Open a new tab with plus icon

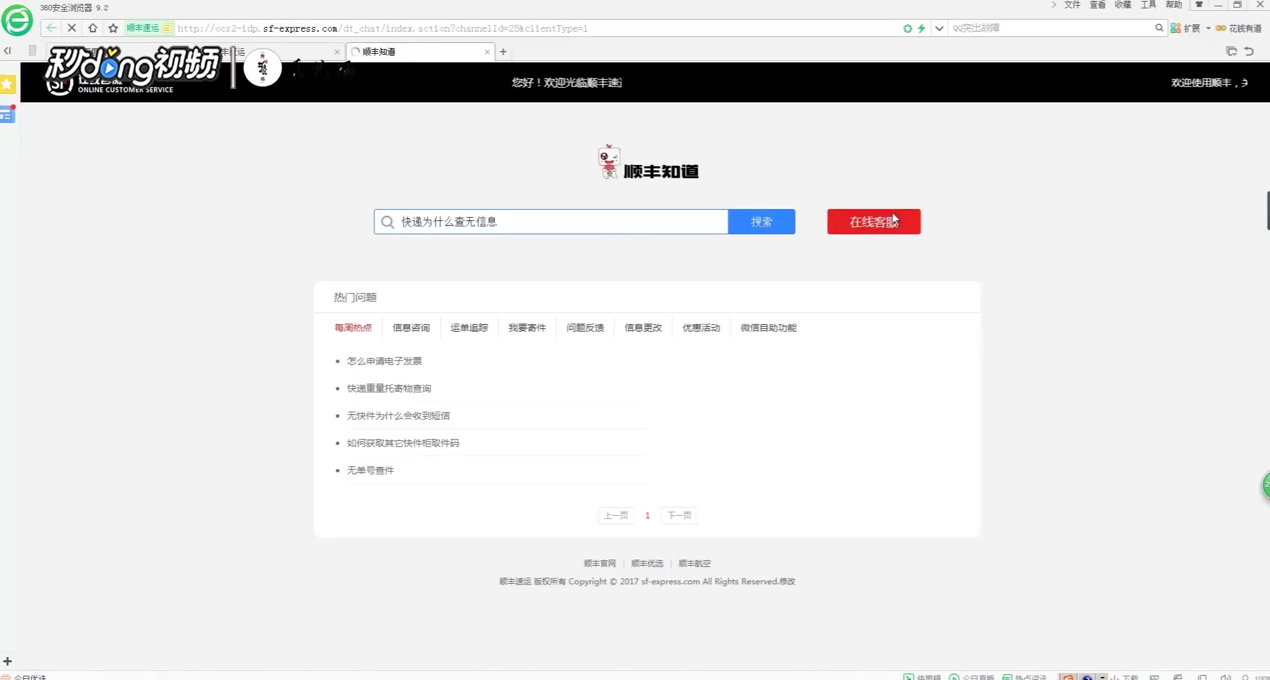pos(503,51)
